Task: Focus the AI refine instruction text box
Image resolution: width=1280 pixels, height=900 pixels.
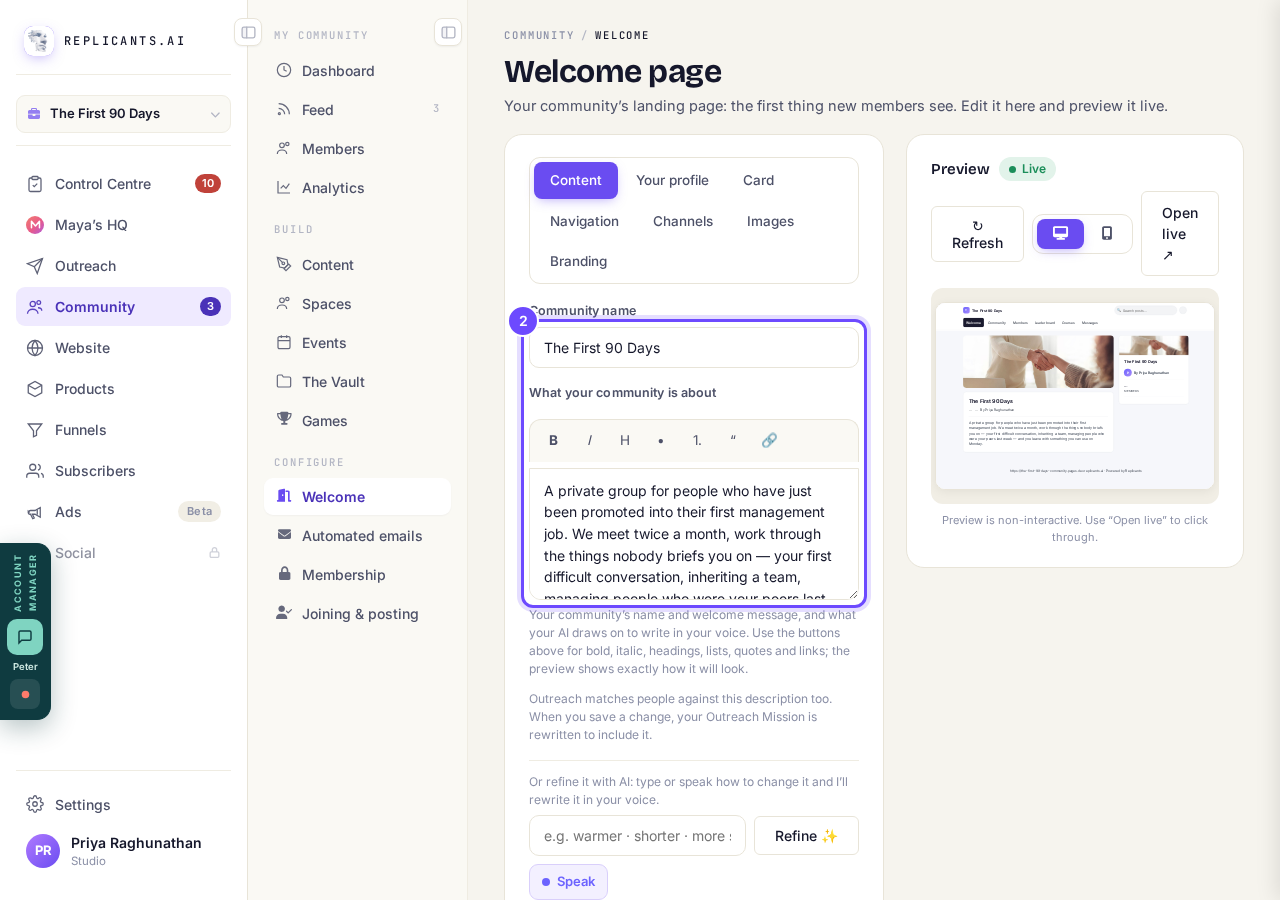Action: [637, 836]
